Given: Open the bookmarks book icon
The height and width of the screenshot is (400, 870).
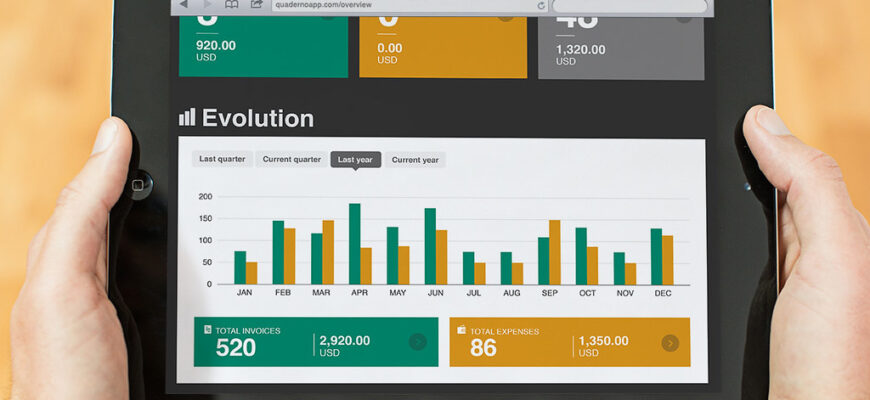Looking at the screenshot, I should point(232,5).
